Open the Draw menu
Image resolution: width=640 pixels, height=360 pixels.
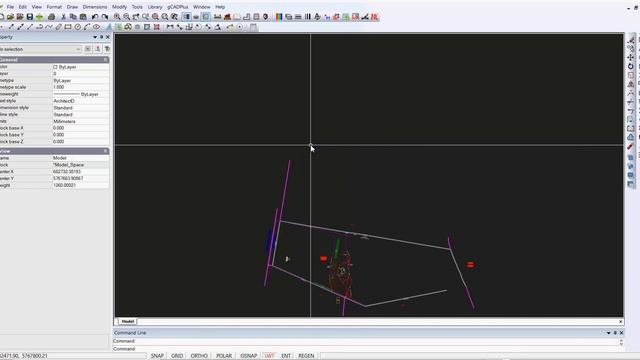[x=72, y=7]
